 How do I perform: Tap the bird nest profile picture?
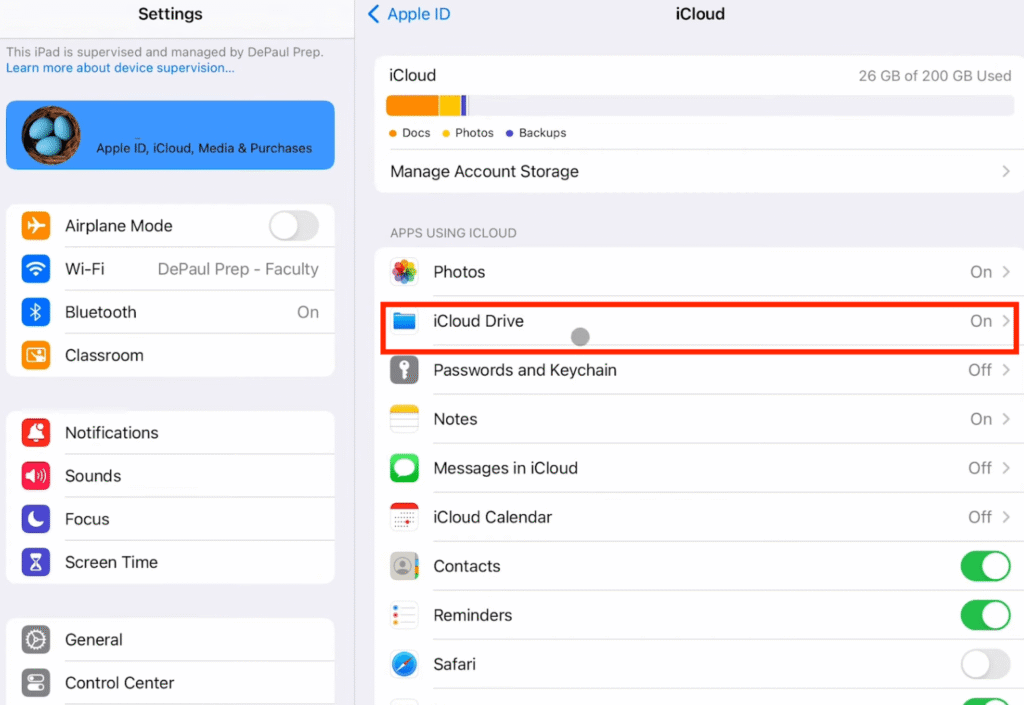(x=51, y=135)
